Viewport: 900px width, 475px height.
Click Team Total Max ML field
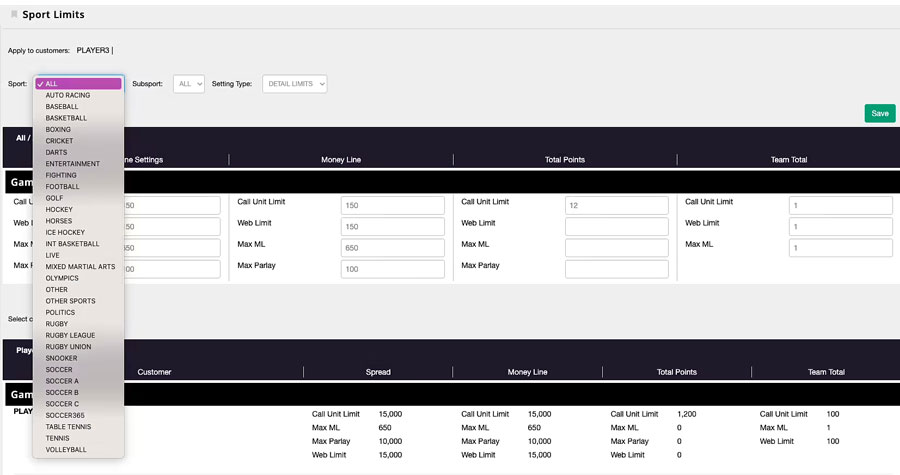point(840,248)
